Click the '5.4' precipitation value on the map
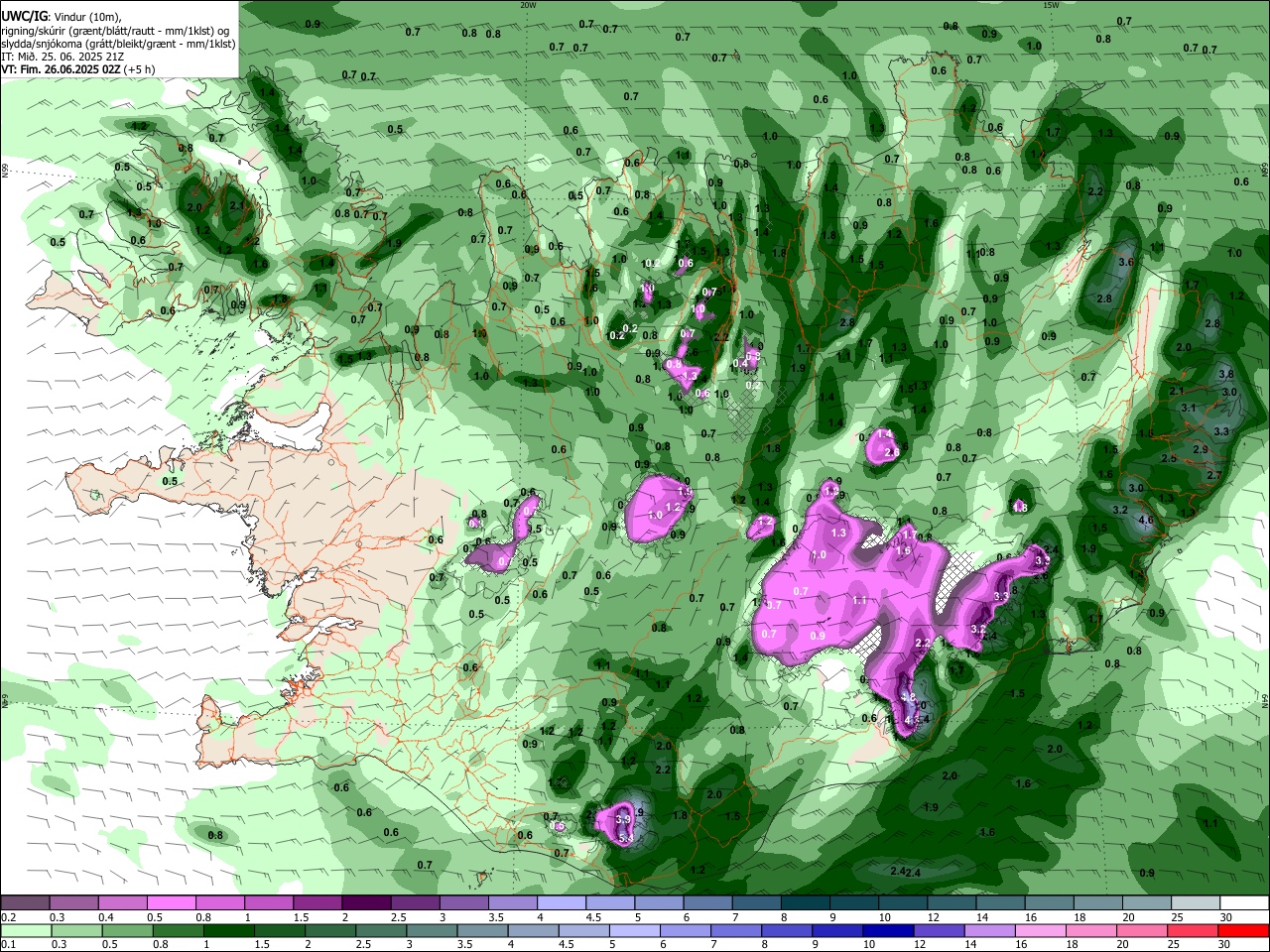This screenshot has height=952, width=1270. point(626,840)
